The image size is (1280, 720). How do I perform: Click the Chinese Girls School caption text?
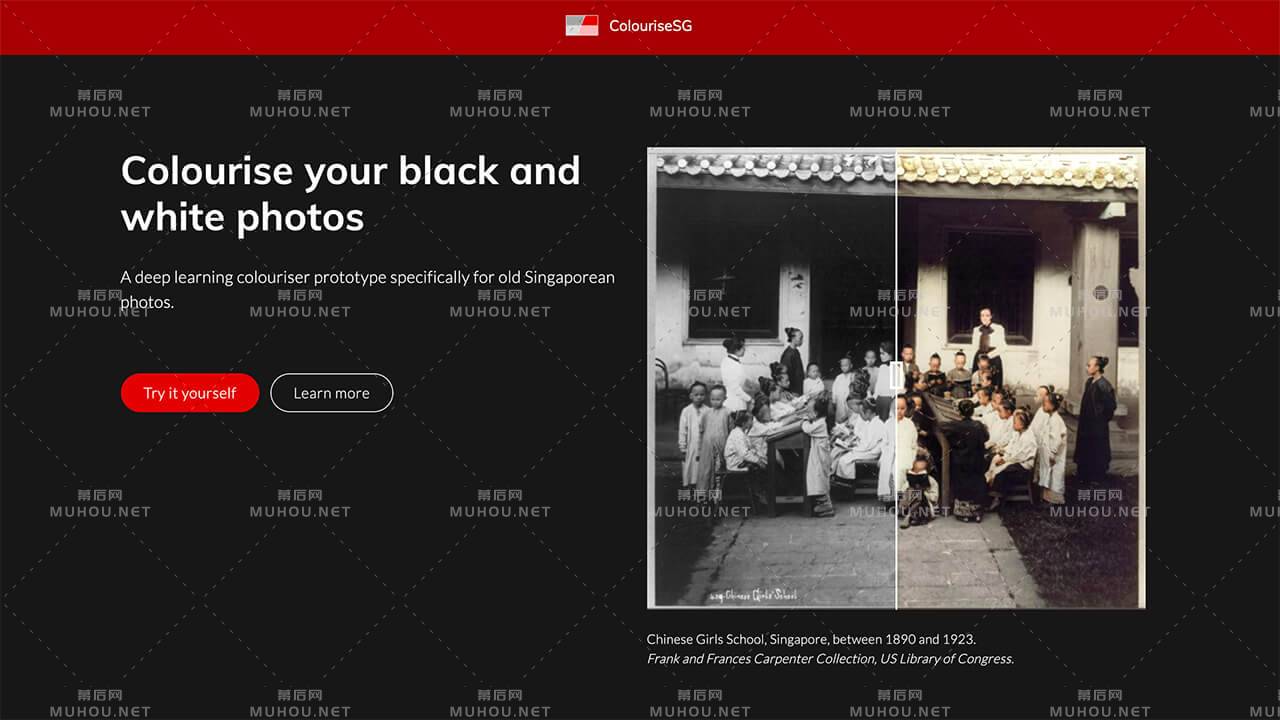(811, 639)
